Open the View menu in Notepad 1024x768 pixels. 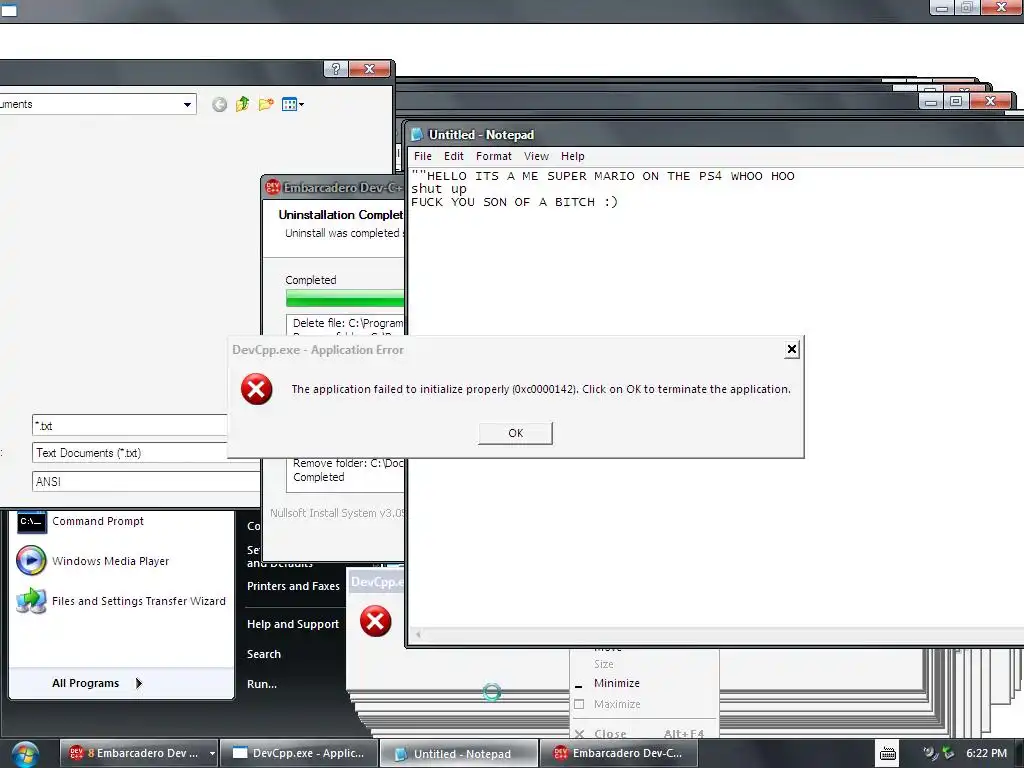click(x=536, y=156)
